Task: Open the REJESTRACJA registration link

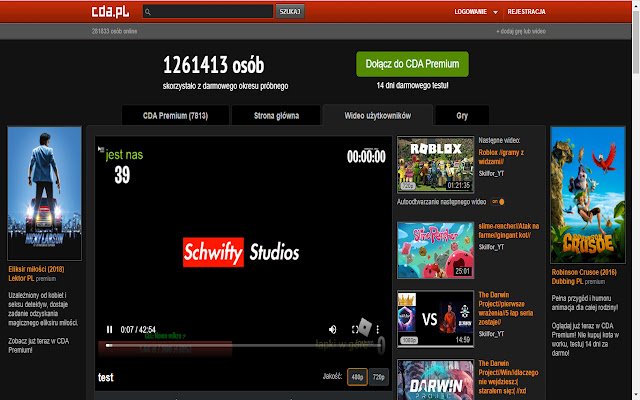Action: [527, 12]
